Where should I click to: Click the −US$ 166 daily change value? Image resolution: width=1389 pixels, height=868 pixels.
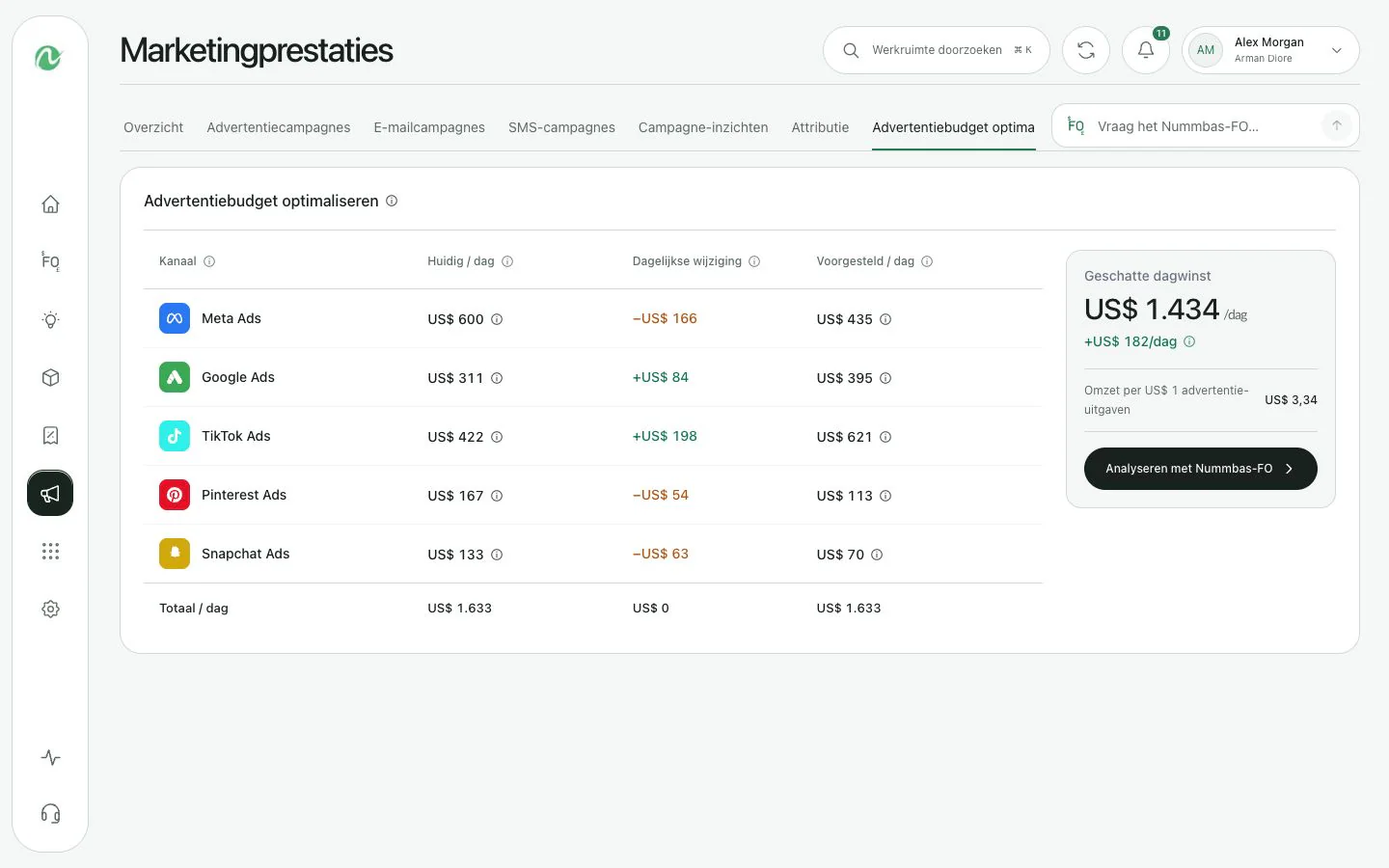pyautogui.click(x=665, y=318)
